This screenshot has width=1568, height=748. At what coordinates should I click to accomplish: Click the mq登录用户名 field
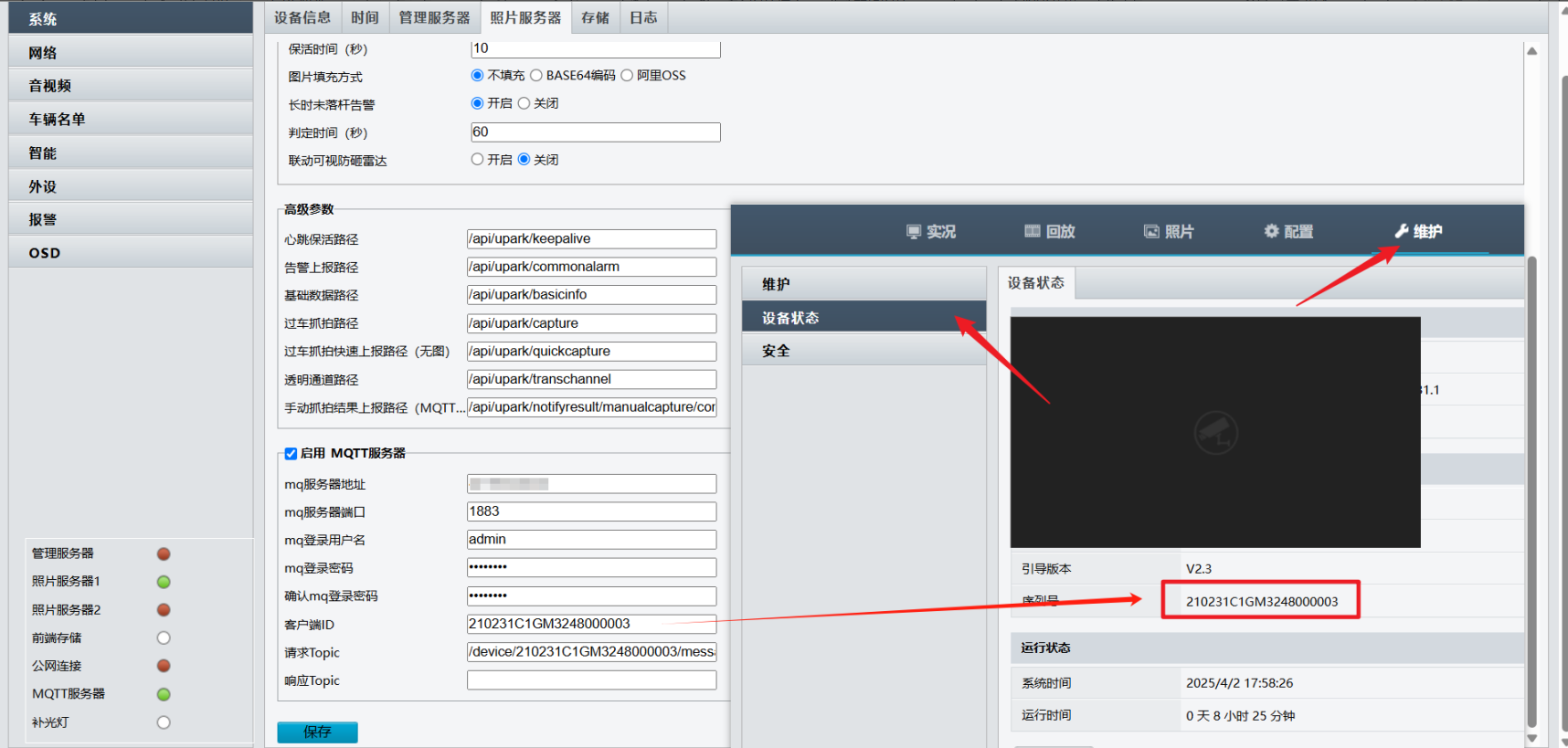(591, 540)
